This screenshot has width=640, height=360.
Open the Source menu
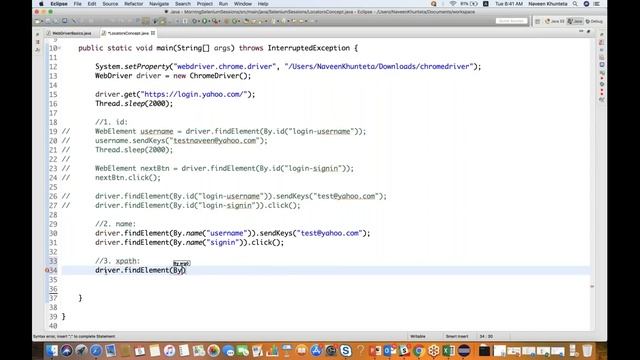[x=110, y=4]
